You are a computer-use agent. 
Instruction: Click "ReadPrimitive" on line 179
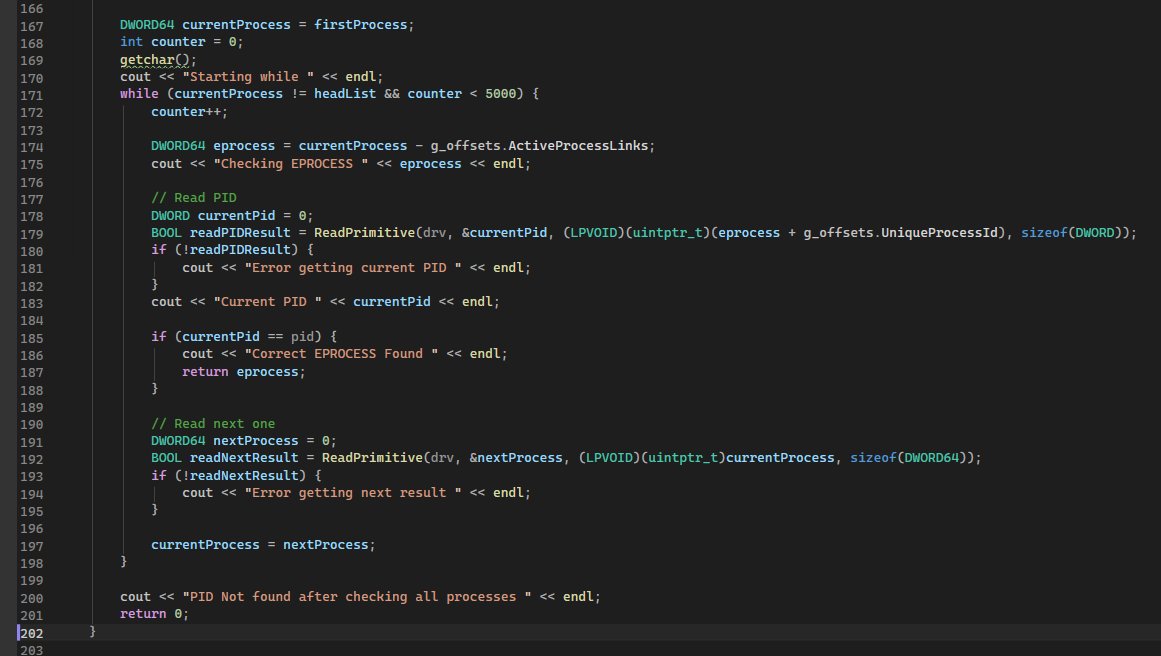pos(364,232)
